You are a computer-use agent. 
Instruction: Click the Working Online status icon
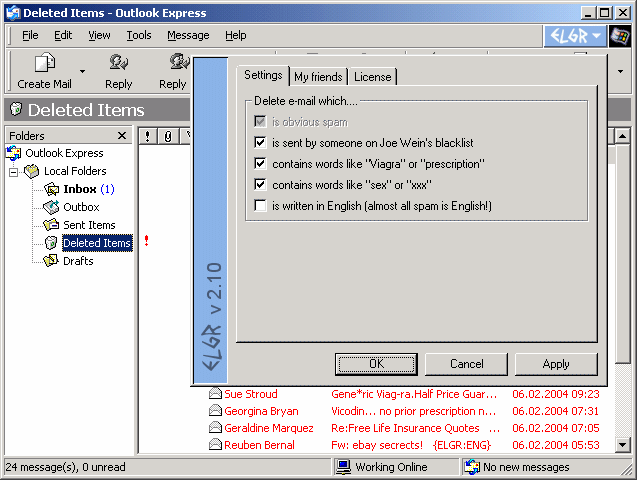(x=343, y=467)
